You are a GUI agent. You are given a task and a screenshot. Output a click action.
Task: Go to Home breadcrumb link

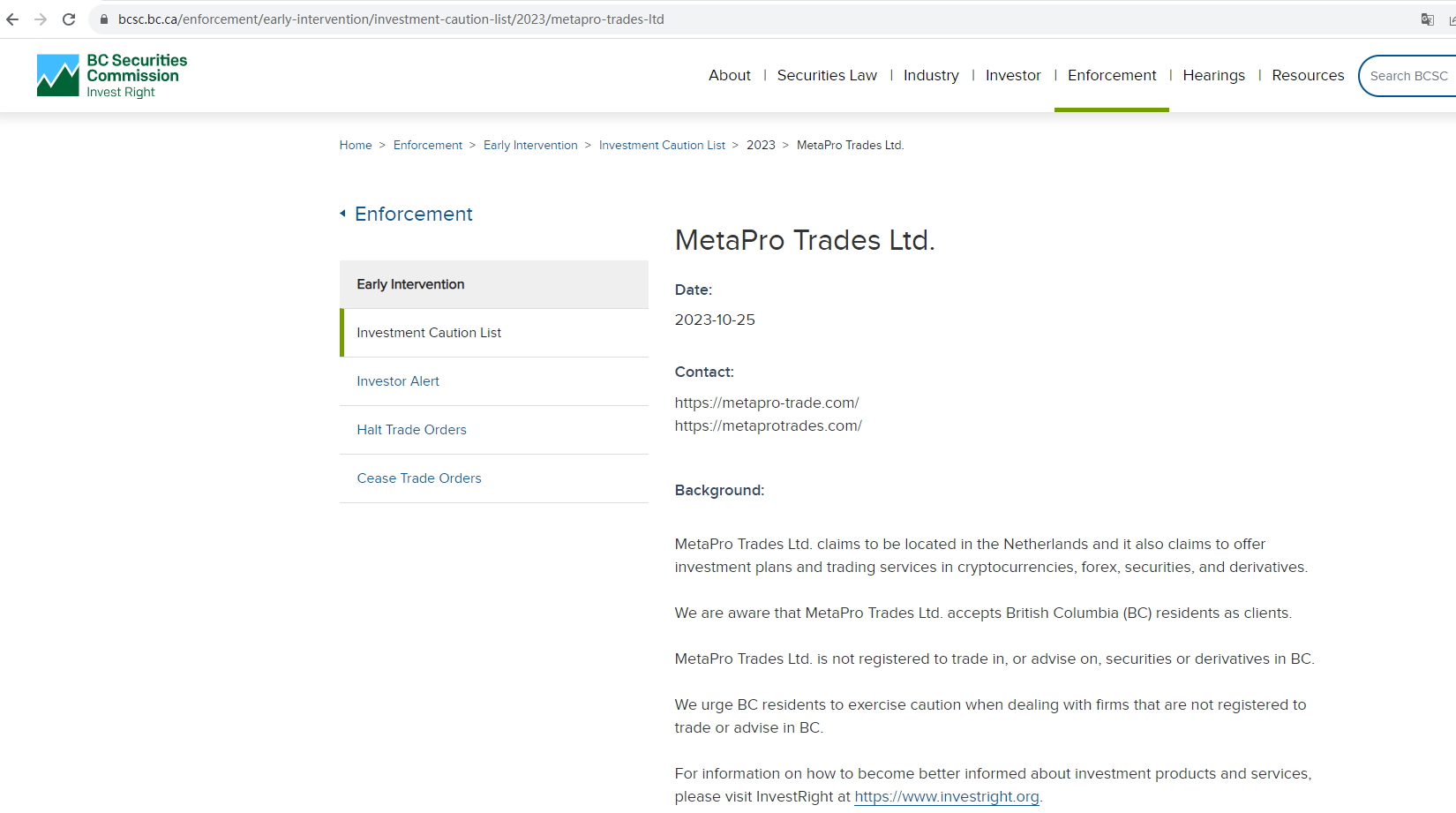pos(356,146)
